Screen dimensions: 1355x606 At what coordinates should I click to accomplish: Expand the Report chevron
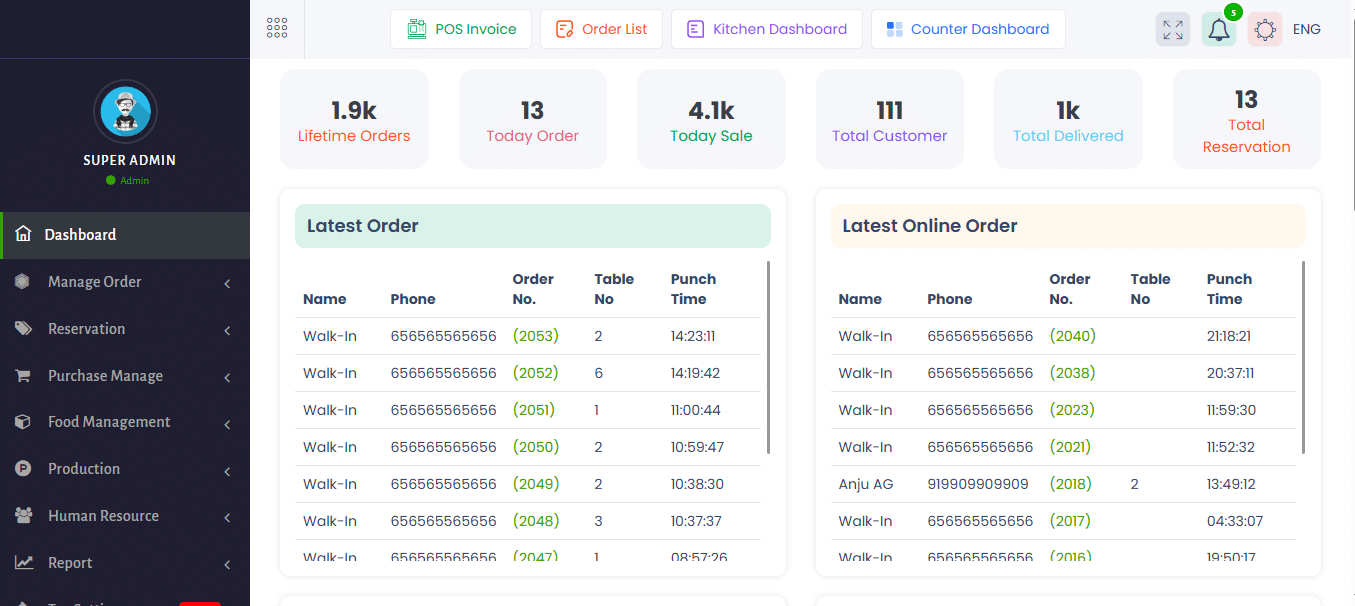coord(227,565)
